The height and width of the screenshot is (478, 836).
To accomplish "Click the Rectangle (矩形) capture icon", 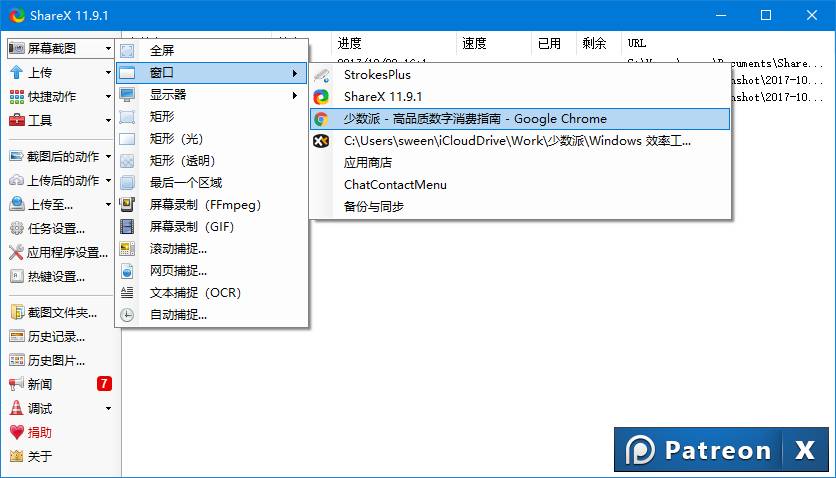I will tap(127, 117).
